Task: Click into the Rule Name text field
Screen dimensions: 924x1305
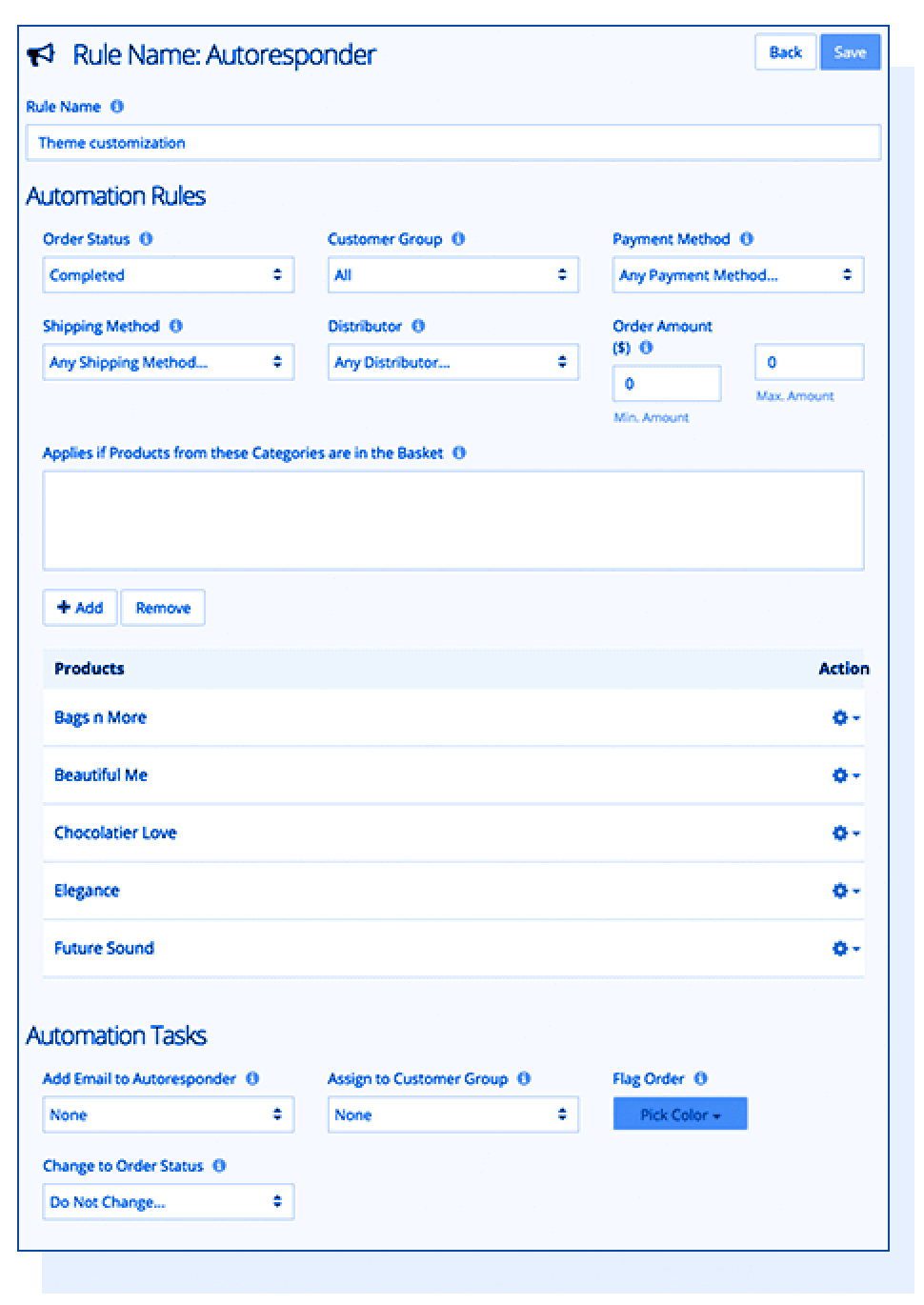Action: pyautogui.click(x=452, y=143)
